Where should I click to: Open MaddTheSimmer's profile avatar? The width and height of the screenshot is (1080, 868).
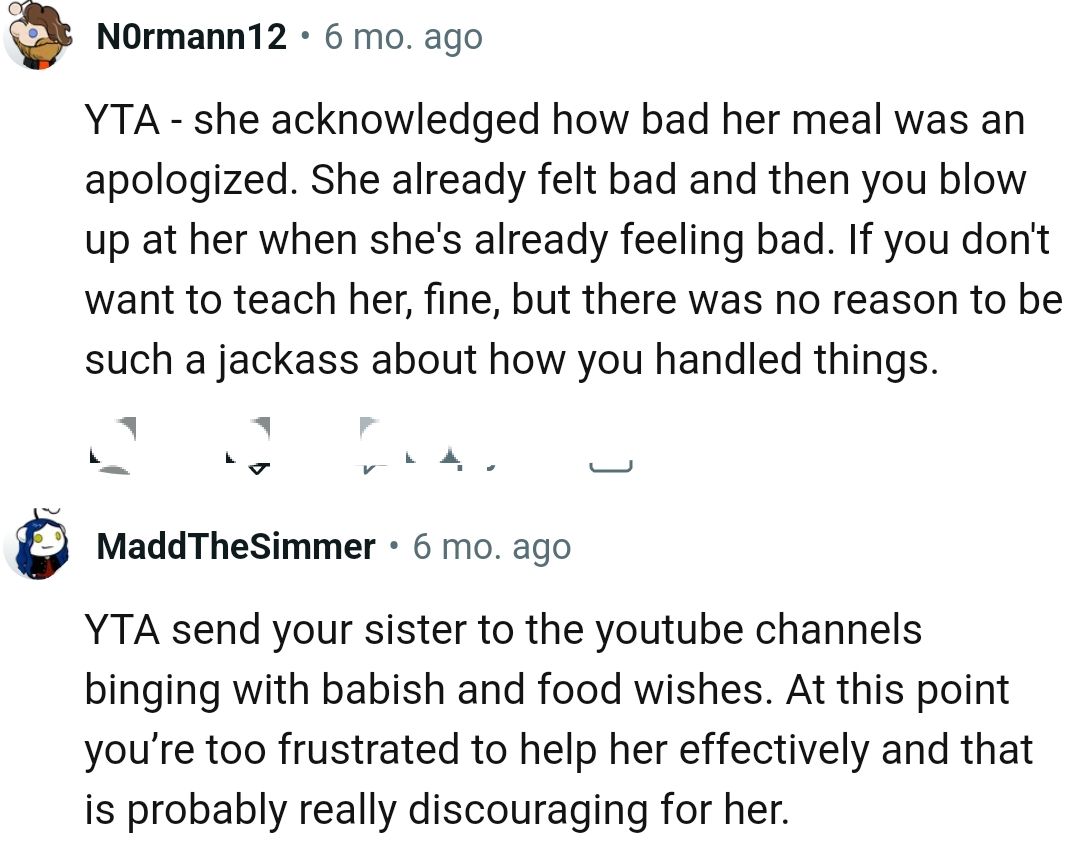[x=40, y=547]
